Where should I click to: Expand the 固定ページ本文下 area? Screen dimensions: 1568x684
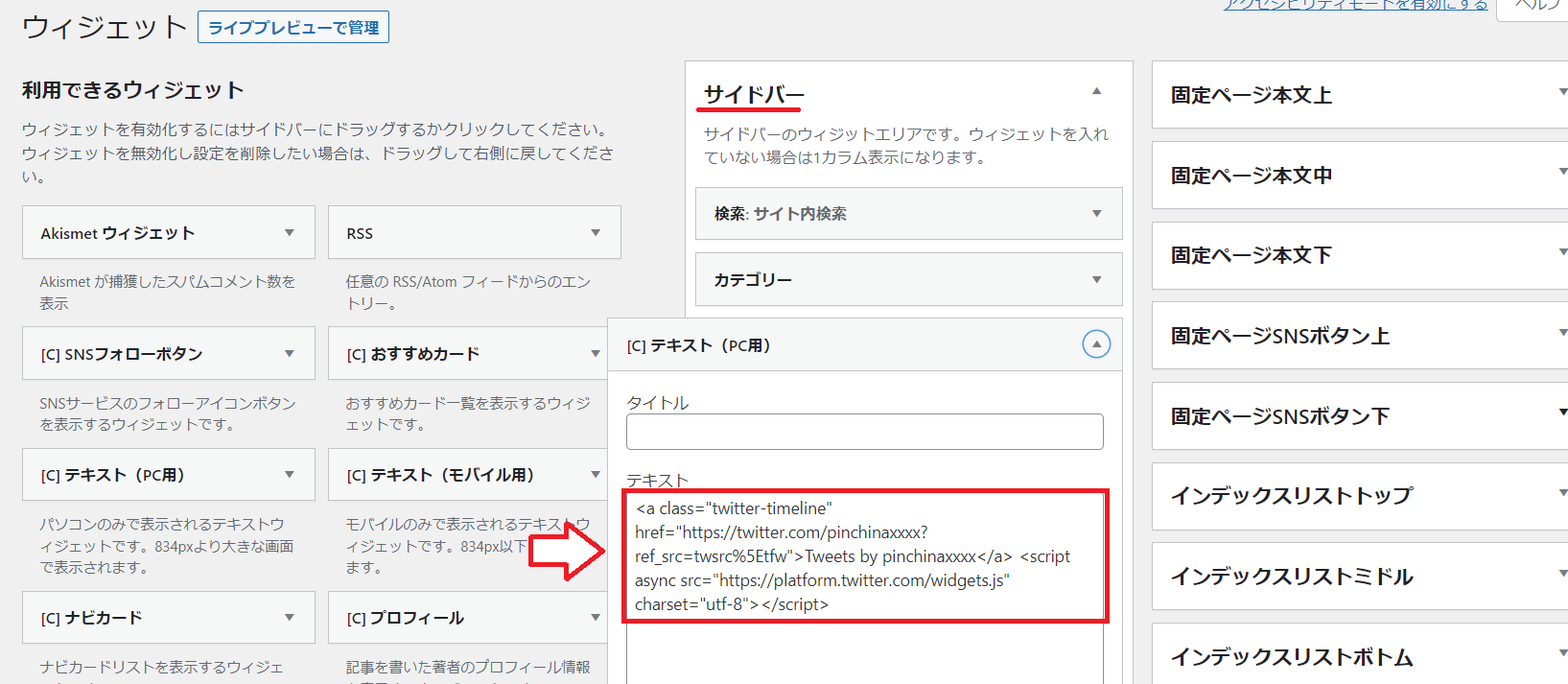pyautogui.click(x=1561, y=253)
